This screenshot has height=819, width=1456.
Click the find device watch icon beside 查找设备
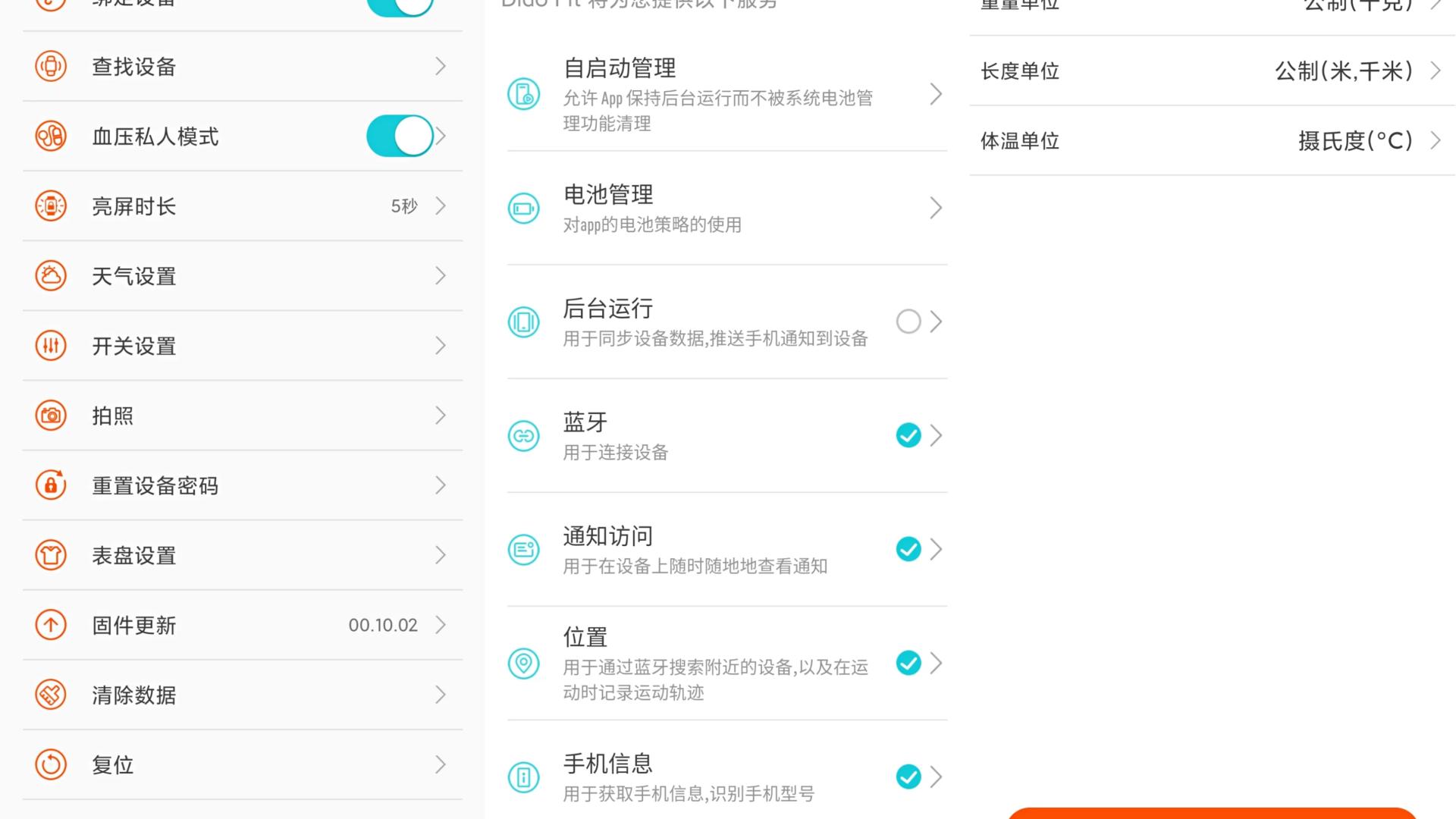(x=50, y=66)
